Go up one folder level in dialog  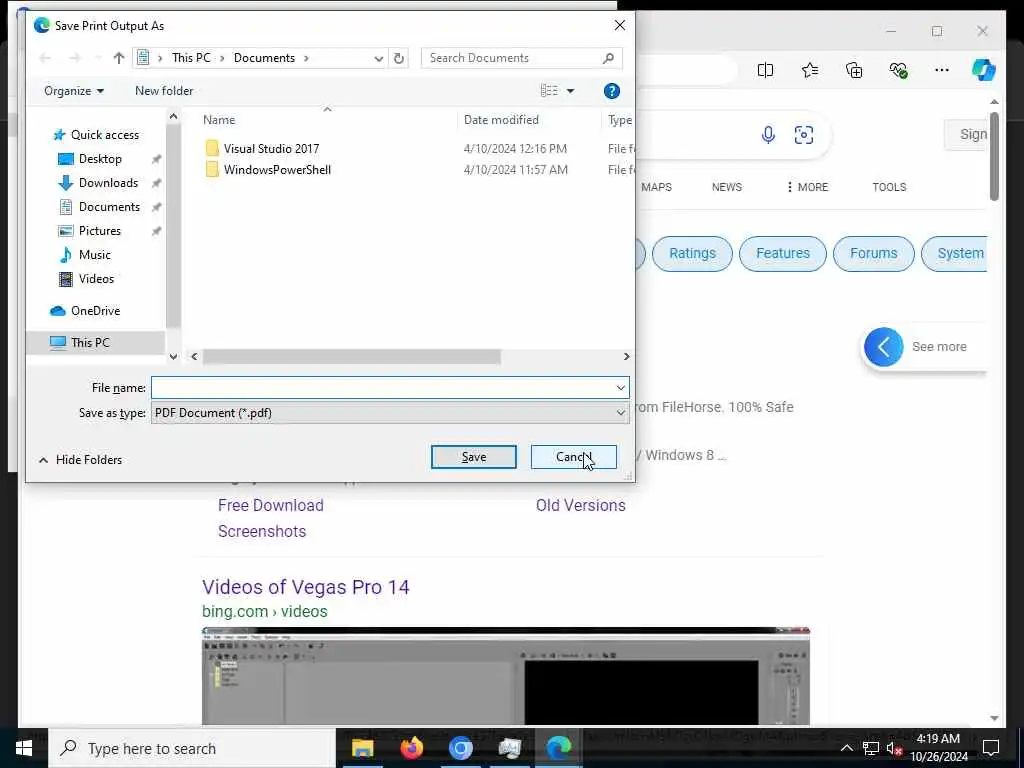[118, 58]
